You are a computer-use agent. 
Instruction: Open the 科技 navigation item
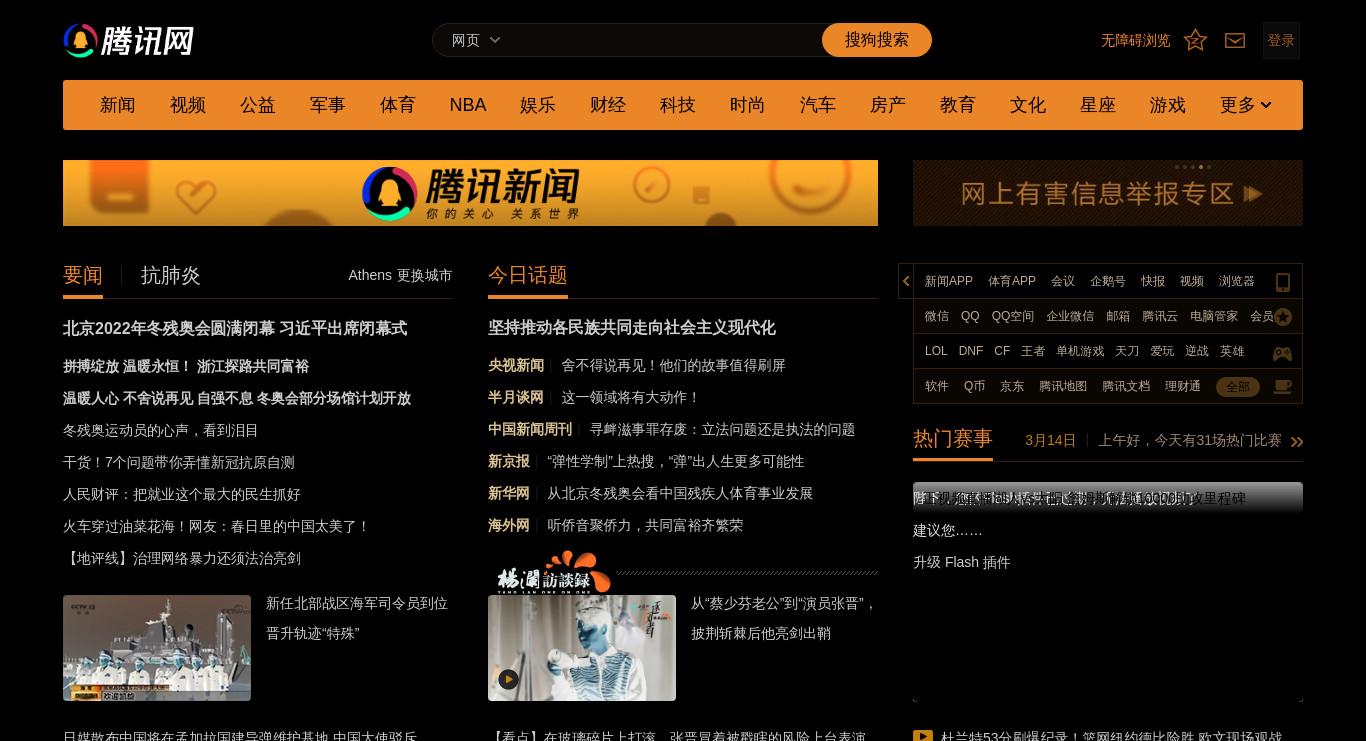point(678,105)
